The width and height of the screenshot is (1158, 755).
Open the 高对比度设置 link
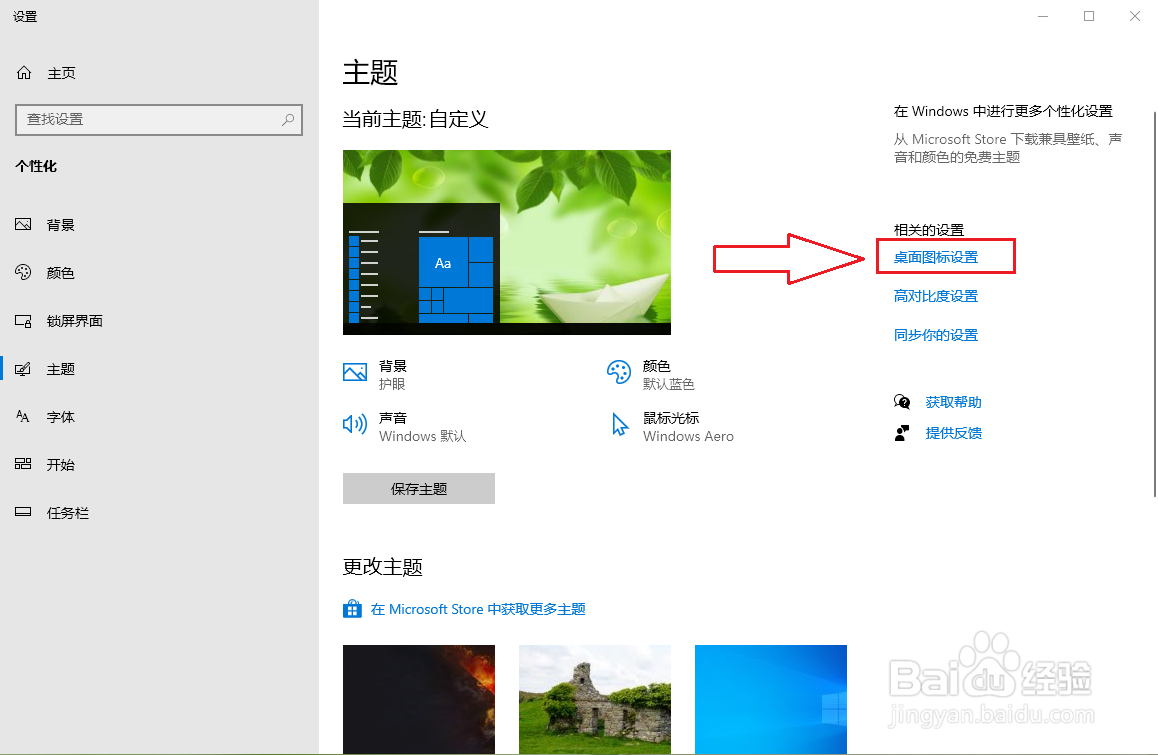tap(936, 296)
